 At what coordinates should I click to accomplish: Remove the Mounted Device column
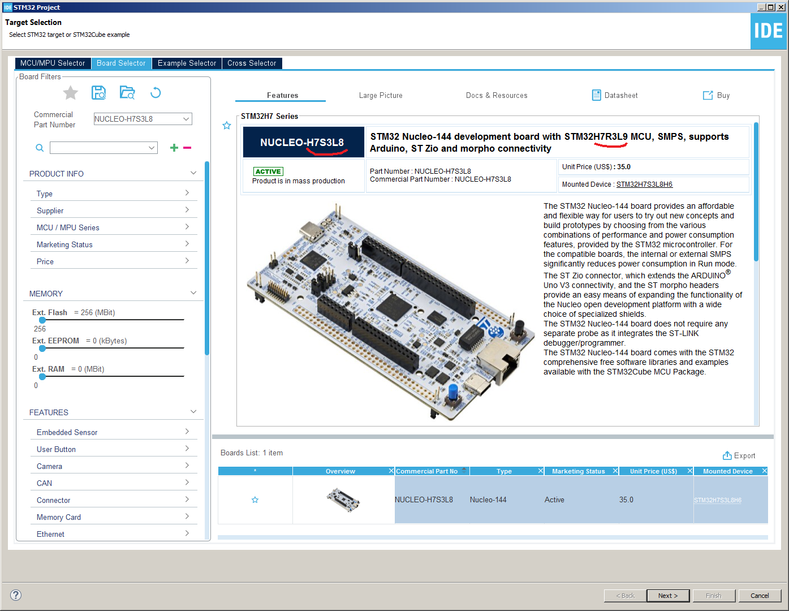coord(764,471)
